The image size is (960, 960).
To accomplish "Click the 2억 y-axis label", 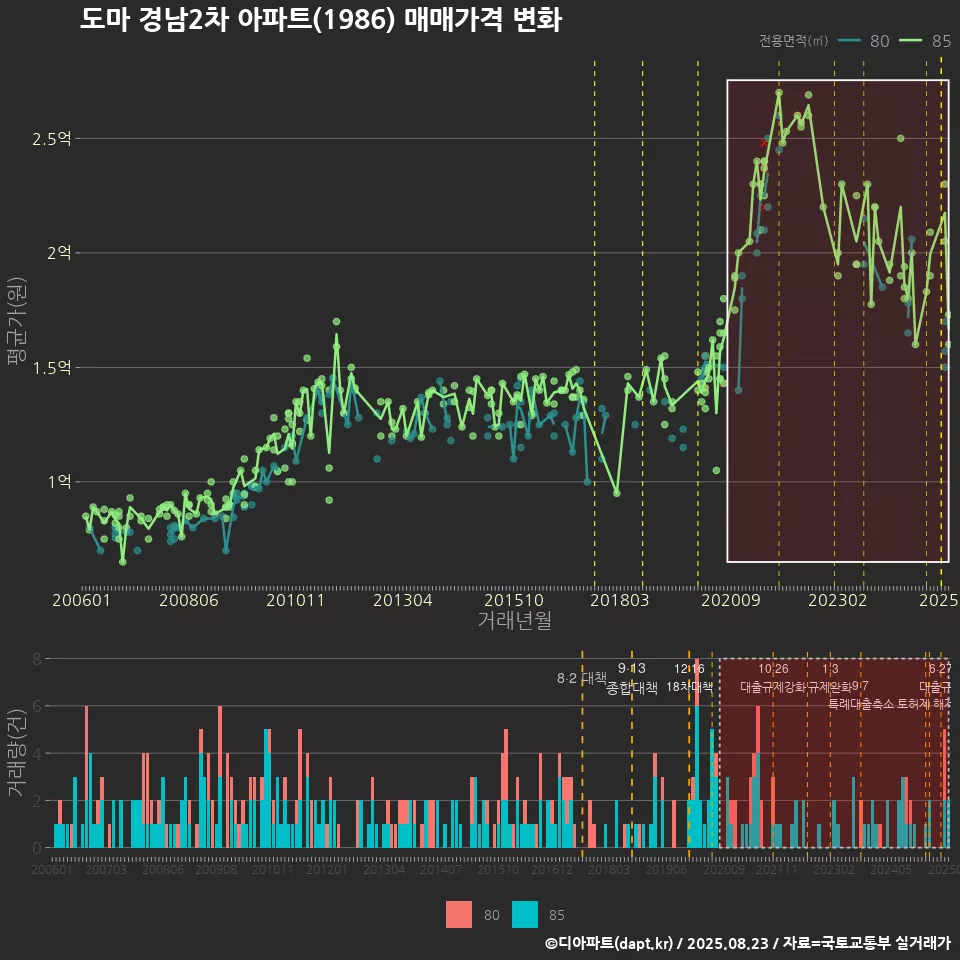I will coord(59,252).
